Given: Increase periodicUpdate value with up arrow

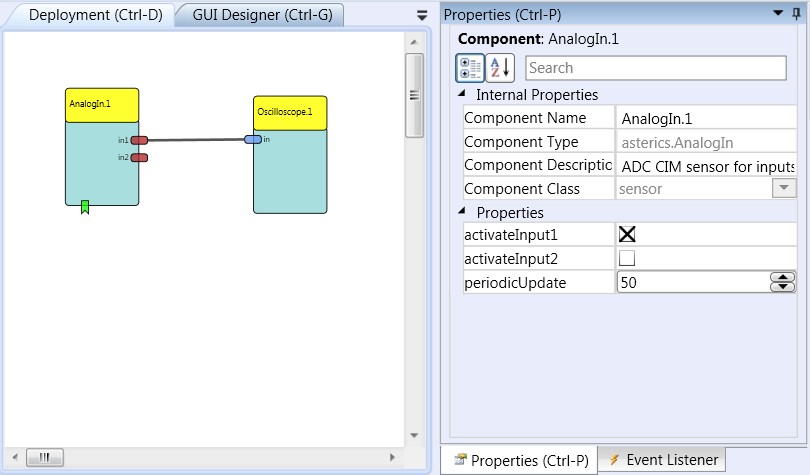Looking at the screenshot, I should click(x=783, y=277).
